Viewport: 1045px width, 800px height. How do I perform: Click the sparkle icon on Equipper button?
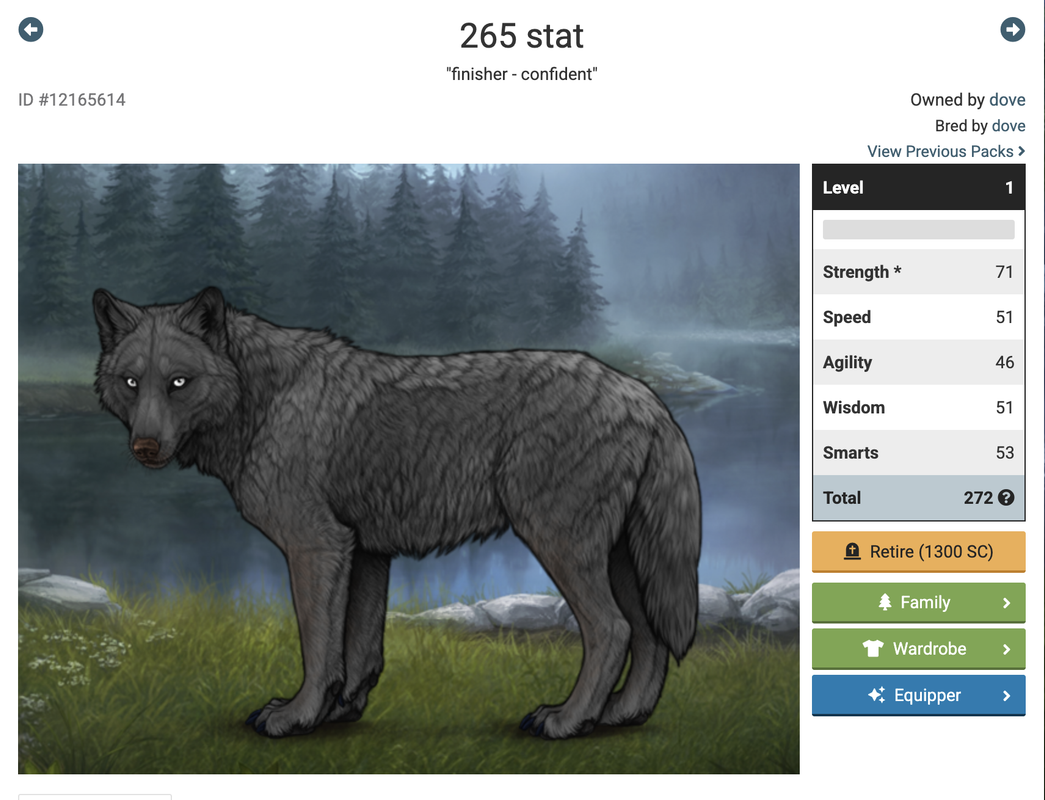click(876, 695)
